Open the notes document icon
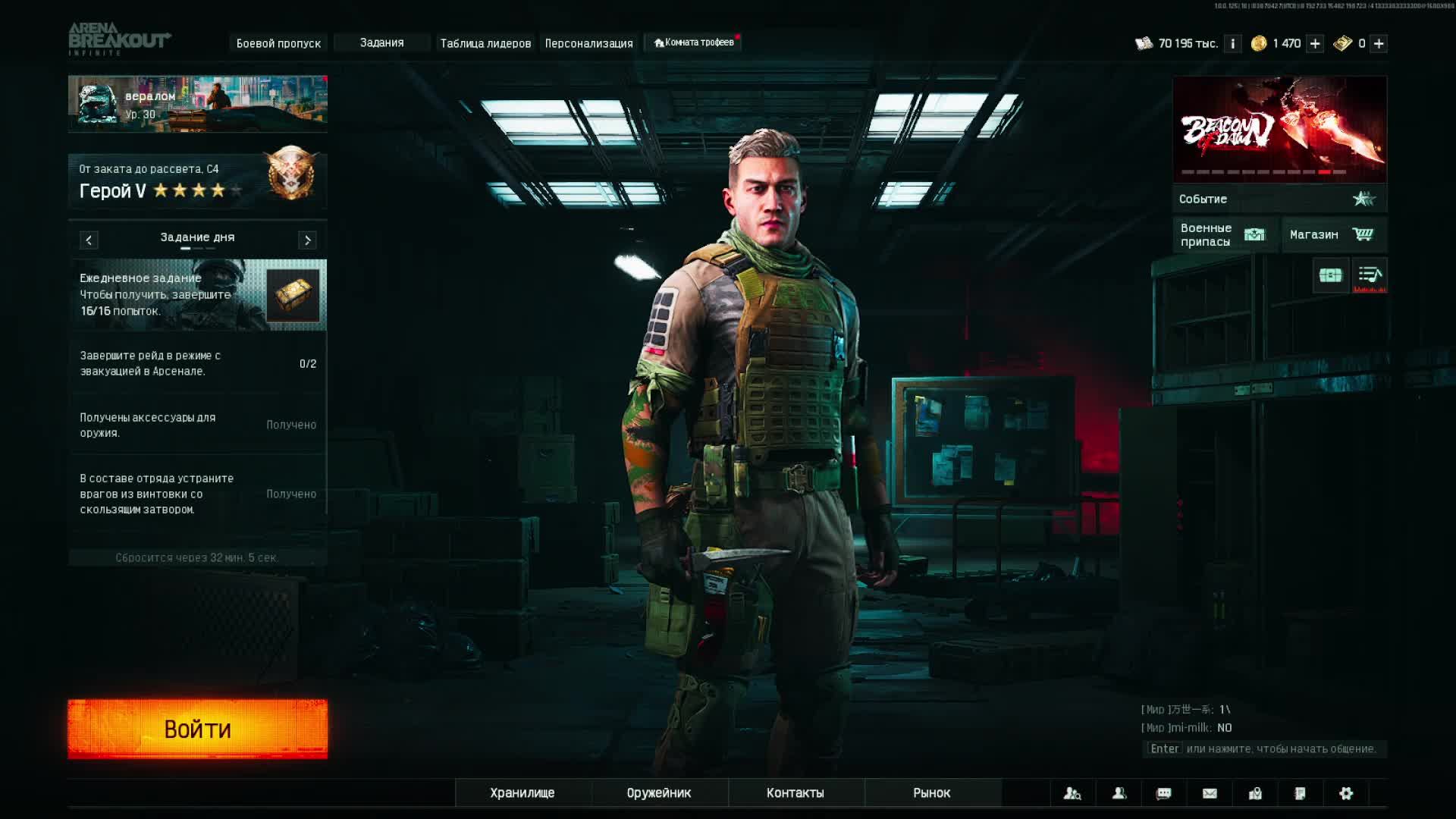1456x819 pixels. tap(1301, 793)
